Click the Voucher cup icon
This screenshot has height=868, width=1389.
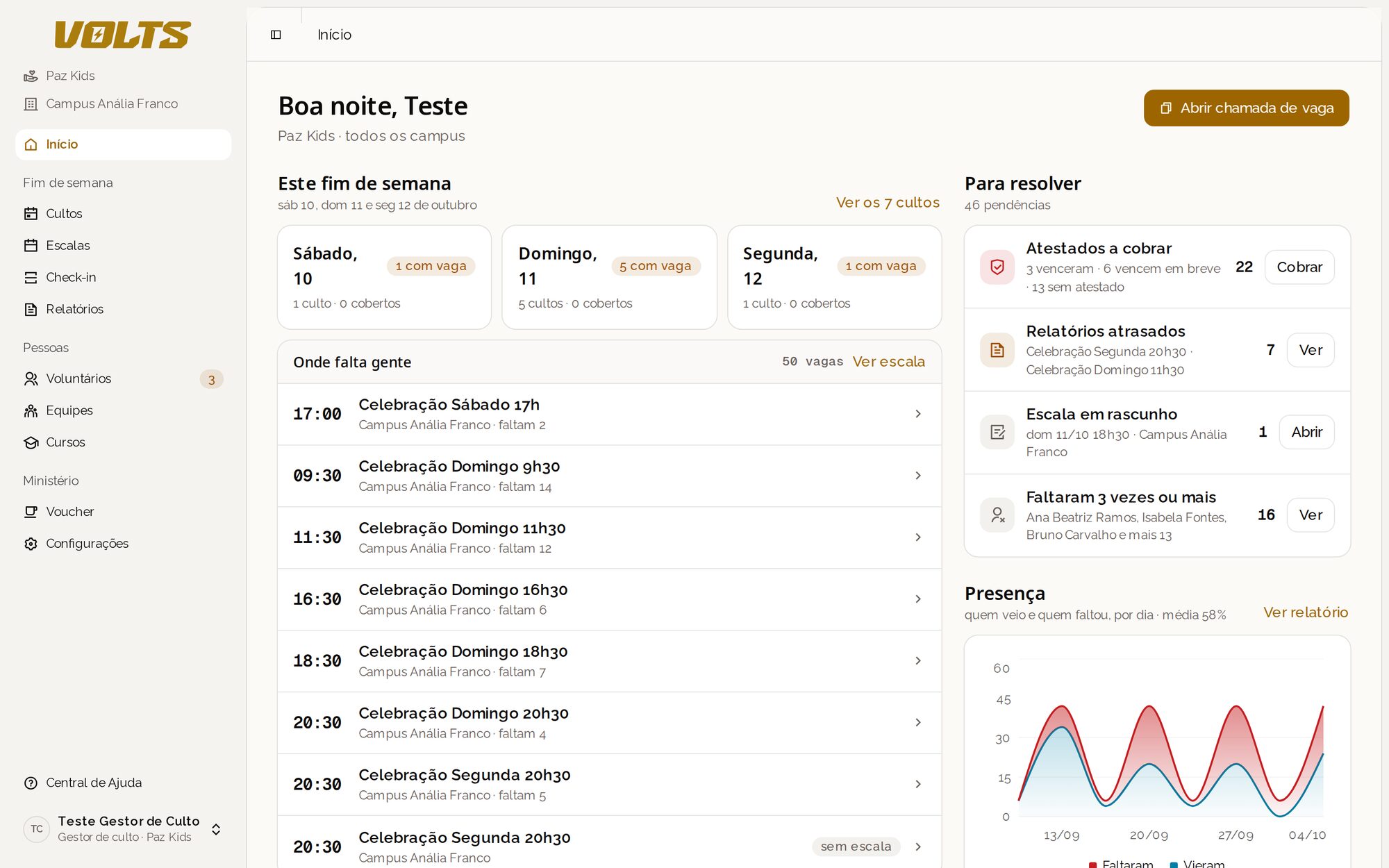(31, 512)
